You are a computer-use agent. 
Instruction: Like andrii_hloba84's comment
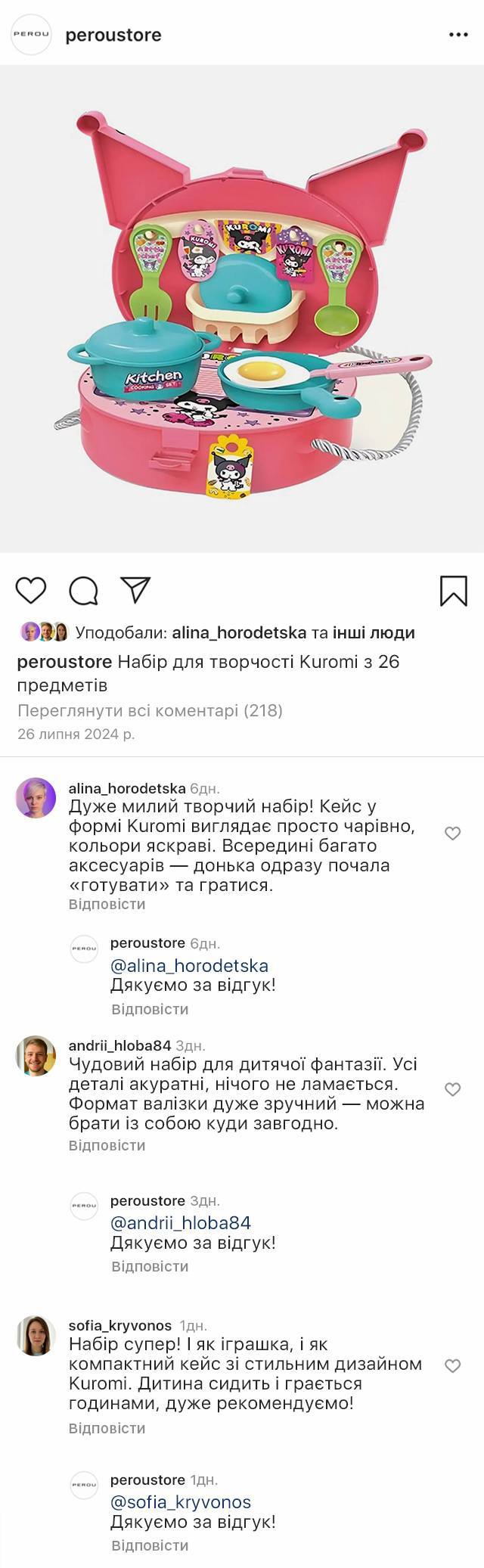(452, 1089)
